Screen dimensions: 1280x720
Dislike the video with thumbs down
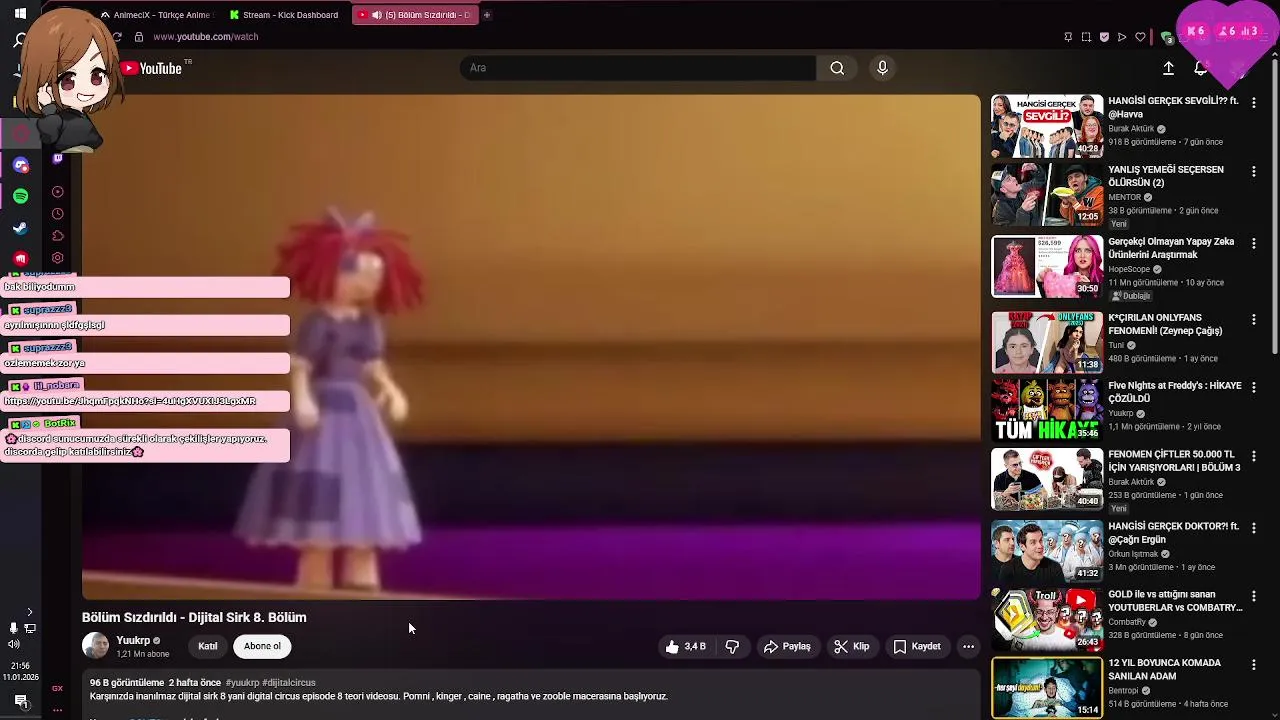[x=732, y=646]
